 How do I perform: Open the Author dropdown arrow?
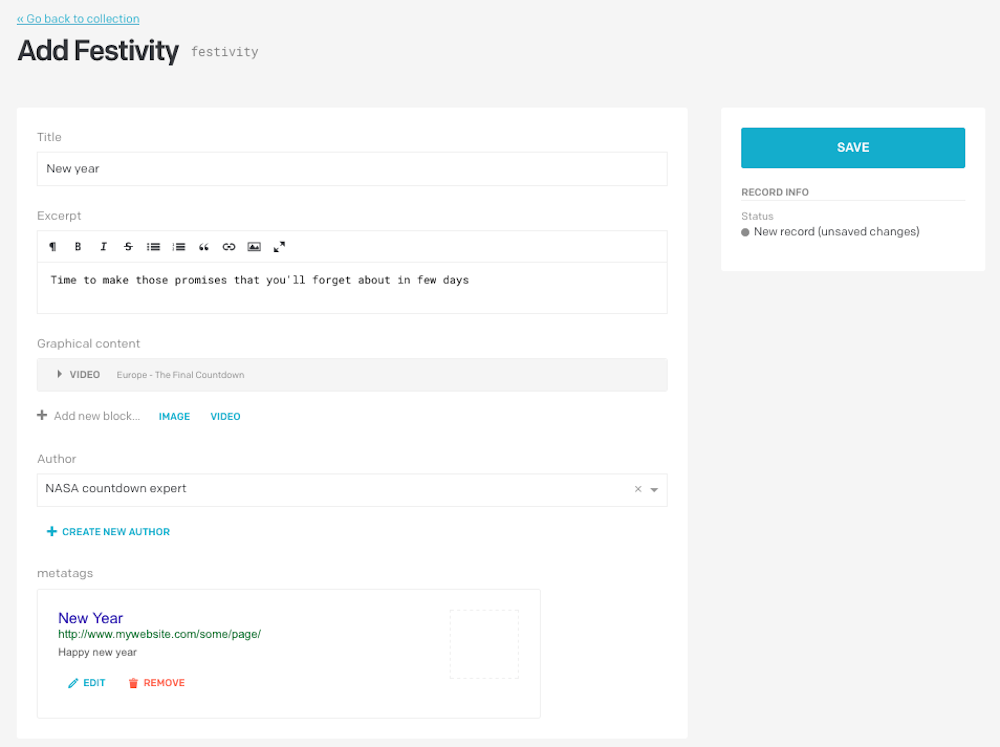[x=654, y=490]
